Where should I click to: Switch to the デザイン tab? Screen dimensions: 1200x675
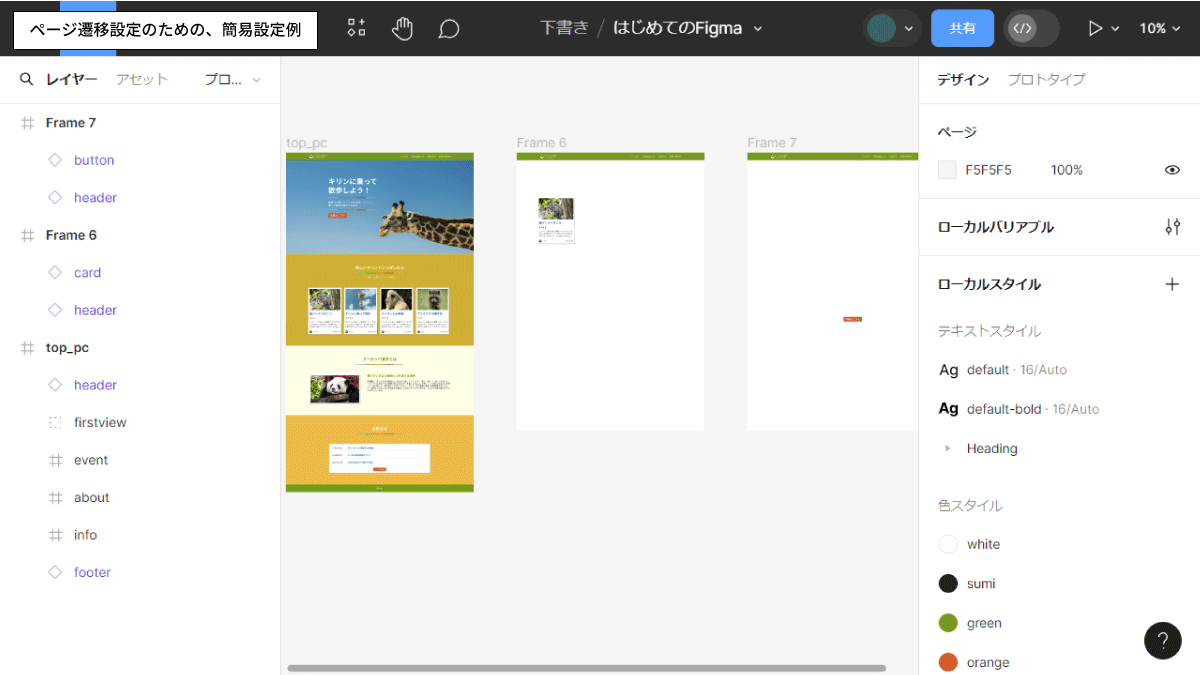[x=963, y=79]
